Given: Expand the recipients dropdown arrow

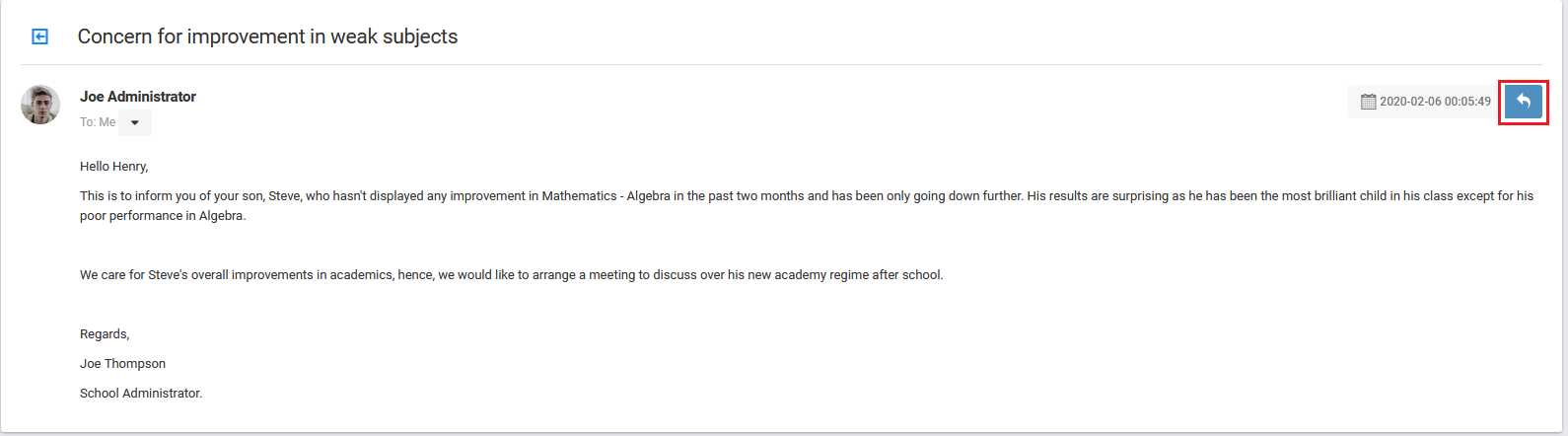Looking at the screenshot, I should (x=135, y=122).
